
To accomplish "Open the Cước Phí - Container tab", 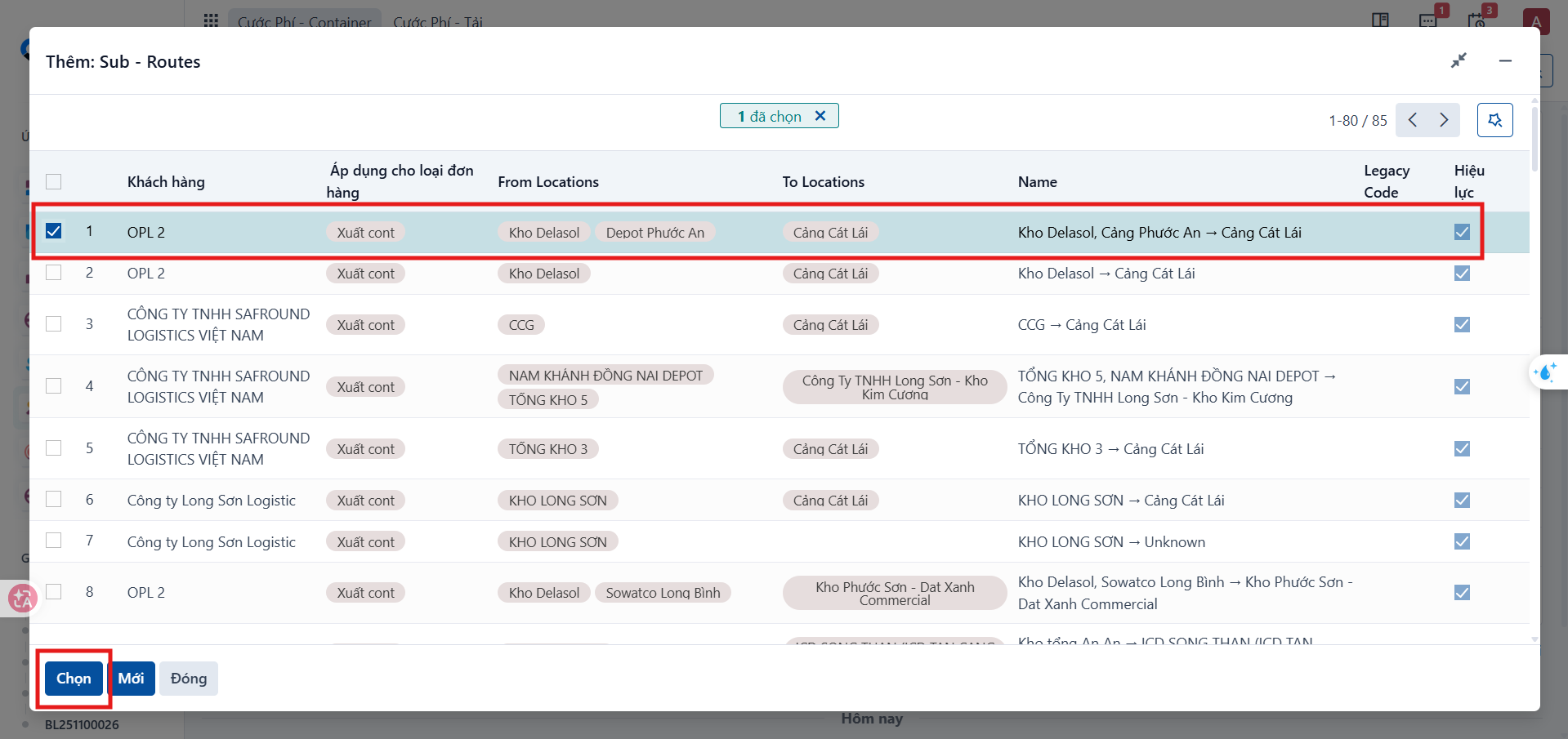I will click(x=304, y=22).
